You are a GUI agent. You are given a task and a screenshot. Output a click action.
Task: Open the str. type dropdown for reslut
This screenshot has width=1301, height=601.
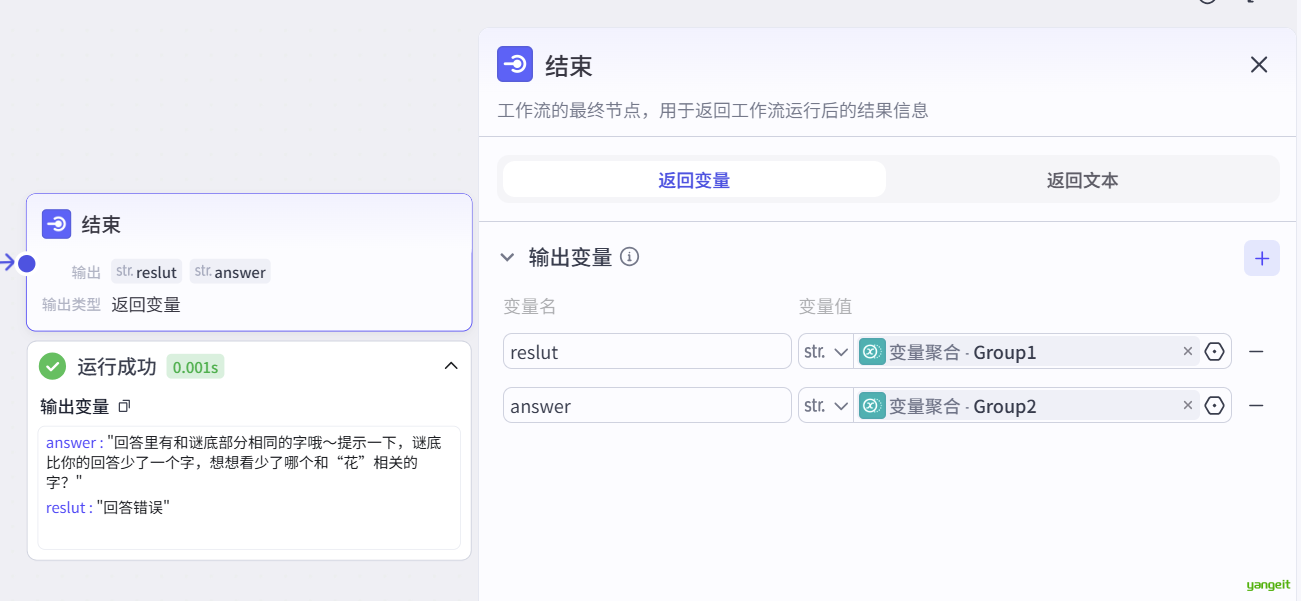(x=825, y=352)
